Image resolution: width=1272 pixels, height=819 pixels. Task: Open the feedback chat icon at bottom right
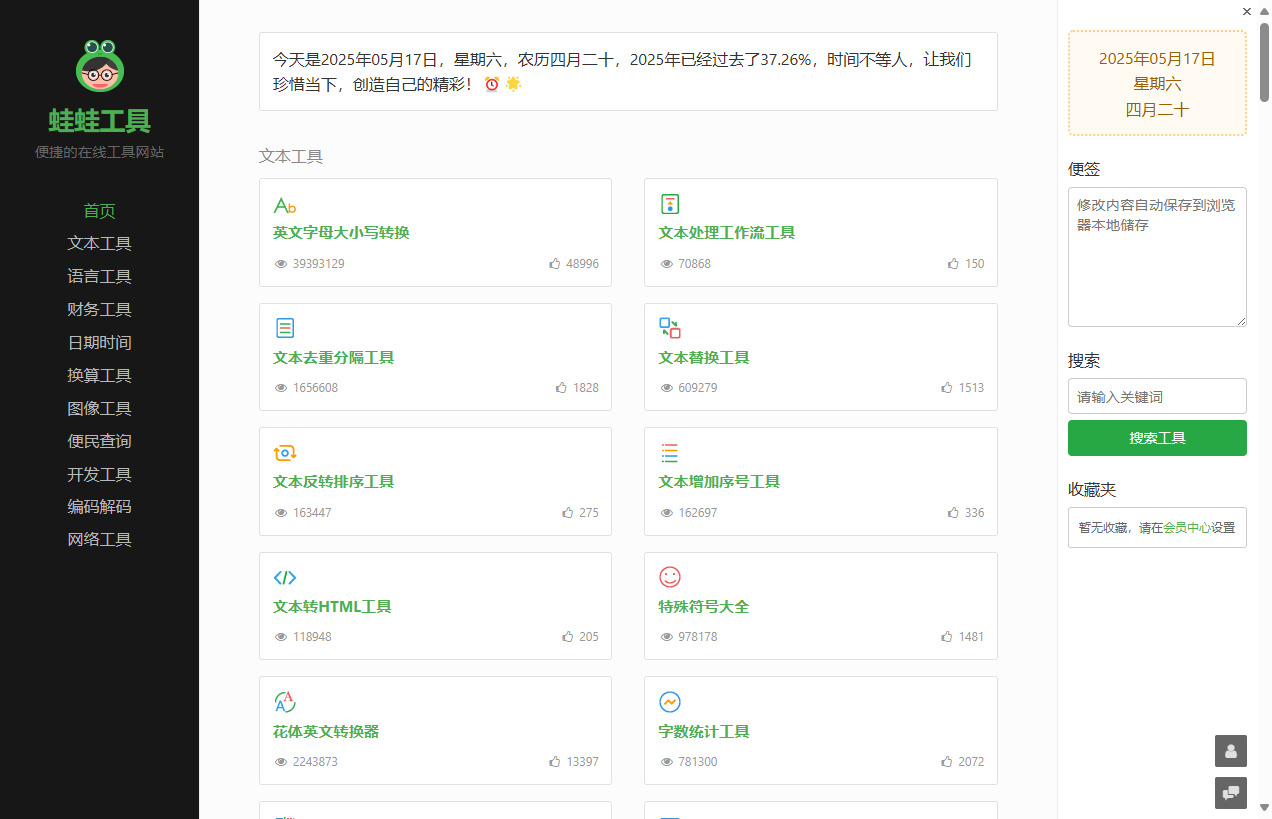point(1230,793)
